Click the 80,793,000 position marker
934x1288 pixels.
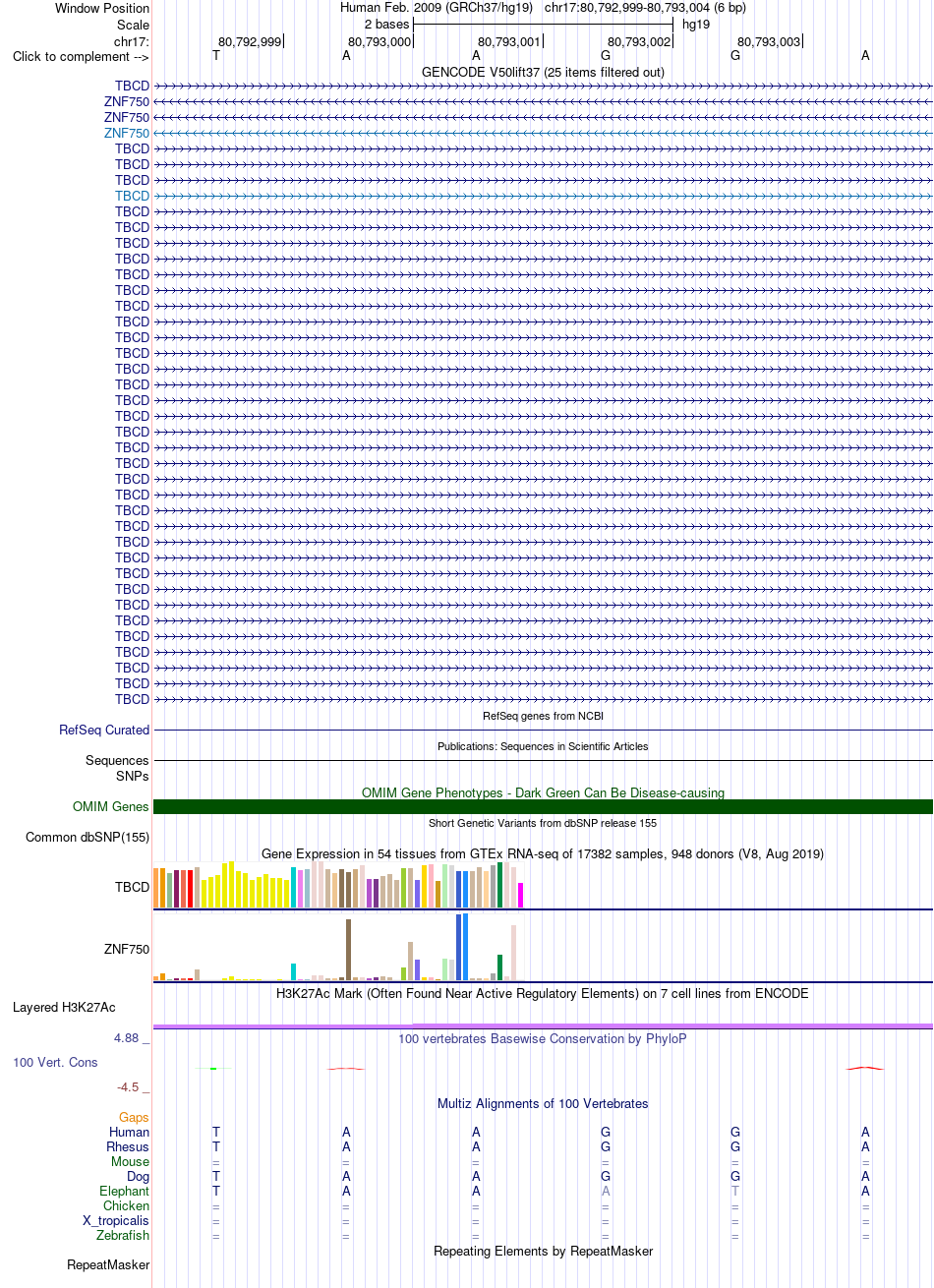pos(379,41)
